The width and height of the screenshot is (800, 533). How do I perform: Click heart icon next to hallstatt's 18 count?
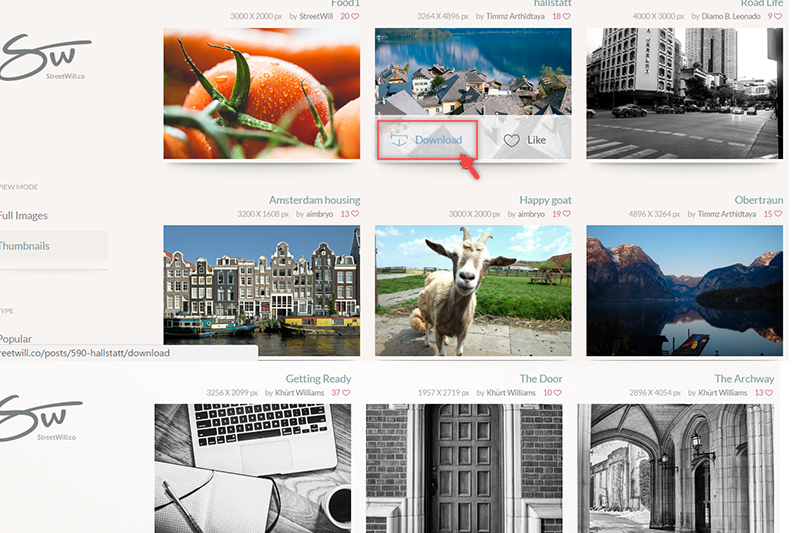[566, 16]
